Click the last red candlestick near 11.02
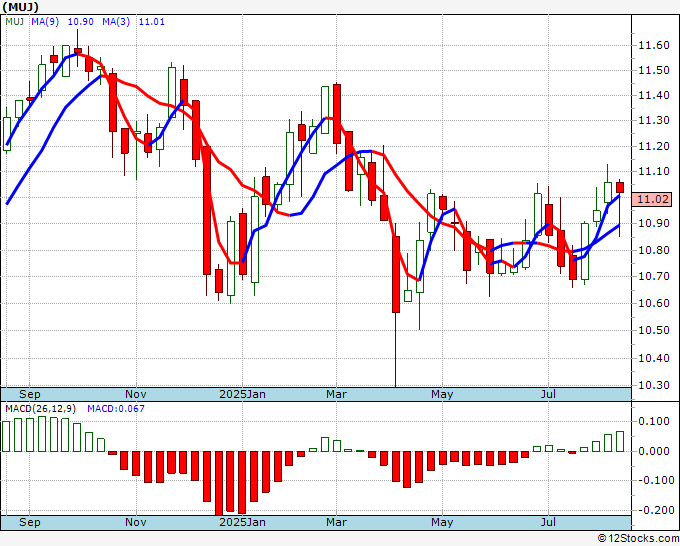This screenshot has width=680, height=546. point(620,187)
